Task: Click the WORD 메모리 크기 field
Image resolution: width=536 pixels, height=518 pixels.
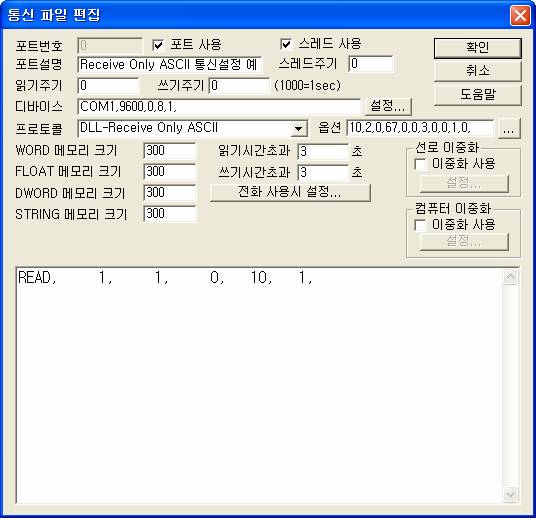Action: coord(170,151)
